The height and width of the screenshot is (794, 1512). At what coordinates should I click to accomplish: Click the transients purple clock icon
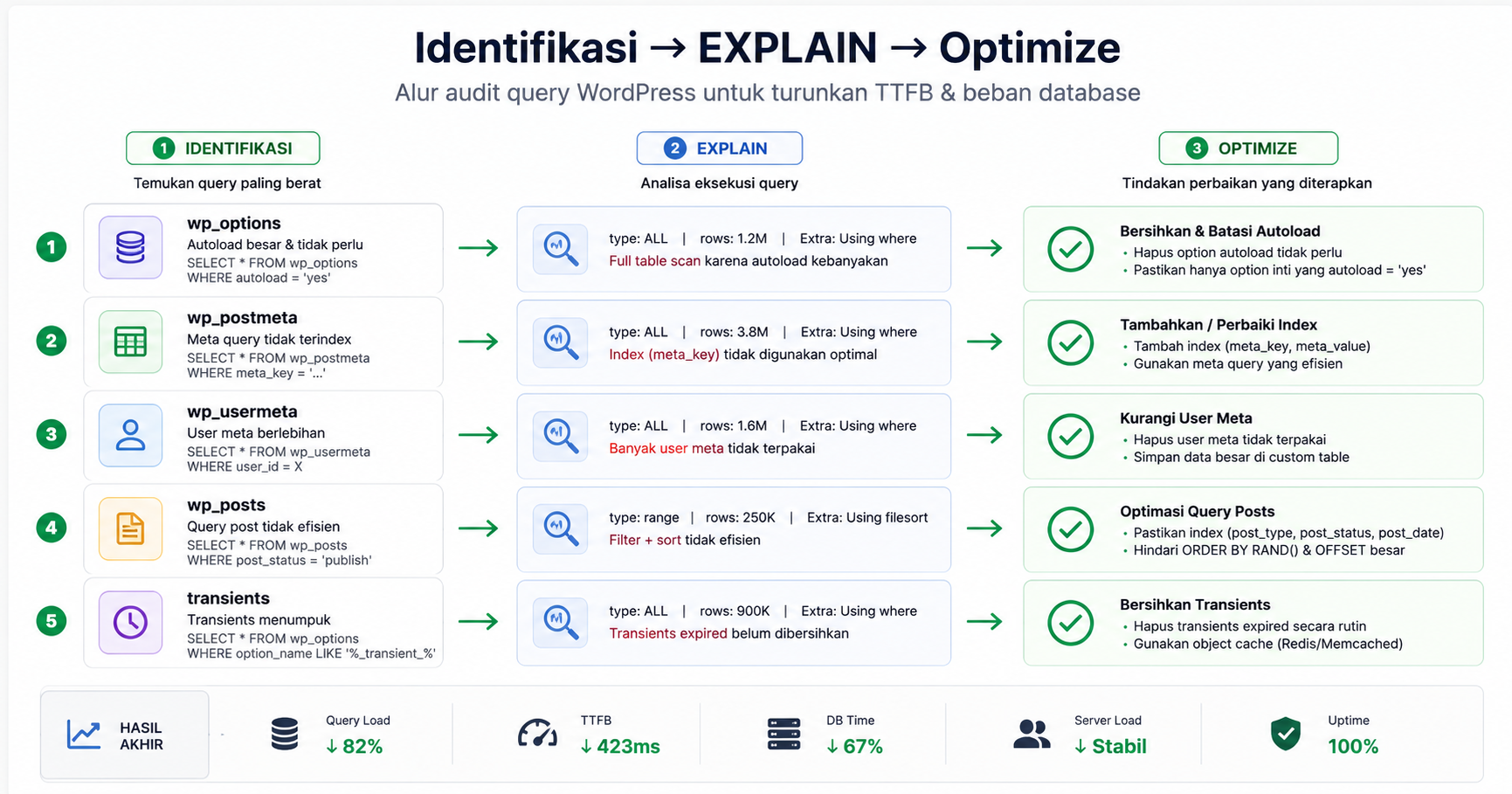coord(130,622)
